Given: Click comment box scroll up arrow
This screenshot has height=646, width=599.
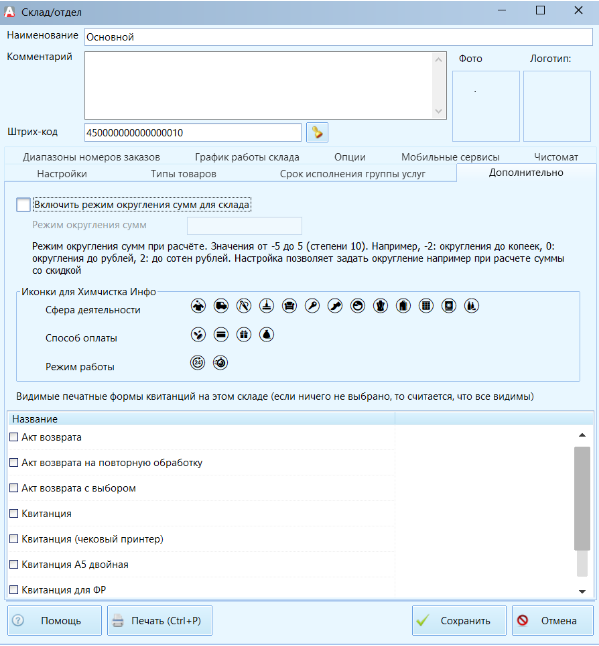Looking at the screenshot, I should [x=439, y=60].
